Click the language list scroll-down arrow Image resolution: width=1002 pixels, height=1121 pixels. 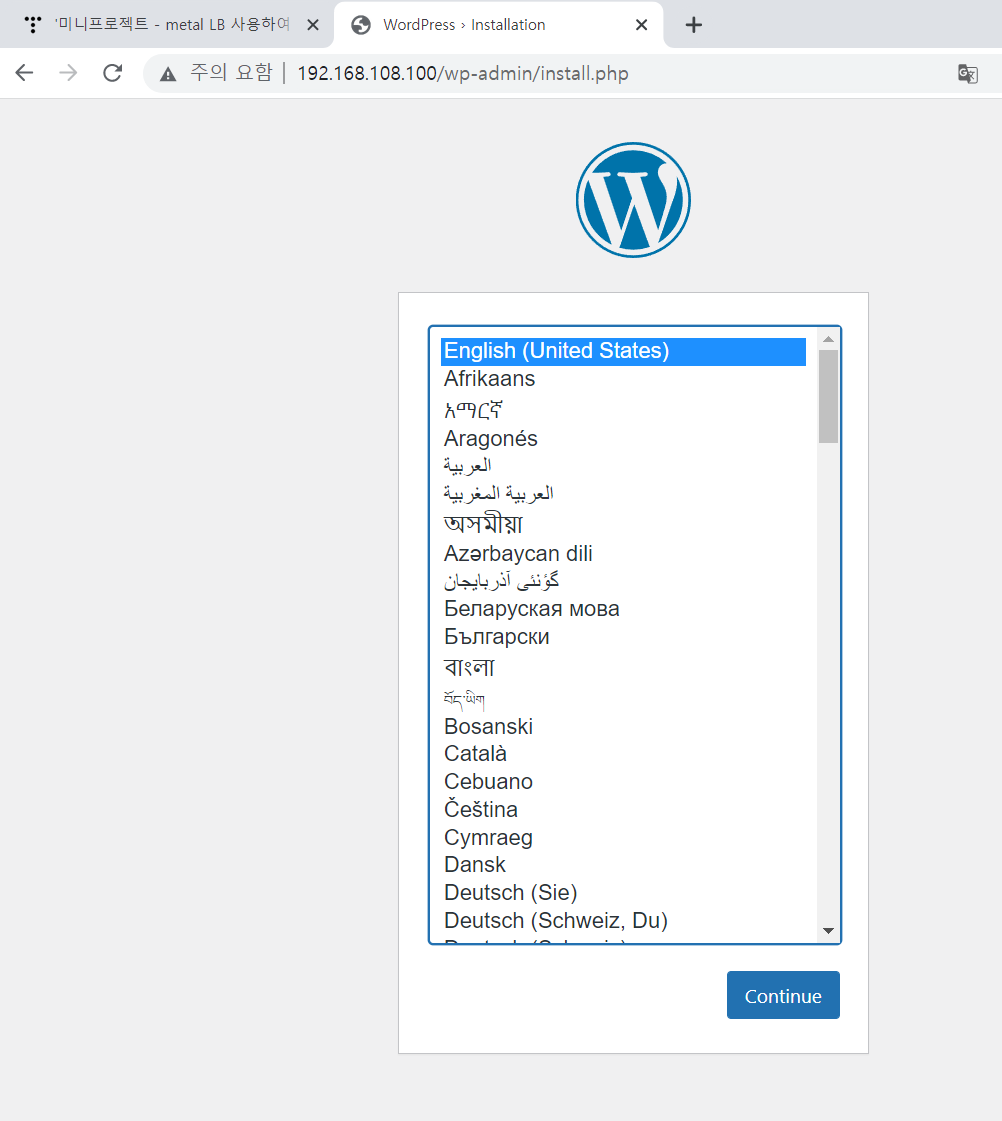click(x=828, y=931)
